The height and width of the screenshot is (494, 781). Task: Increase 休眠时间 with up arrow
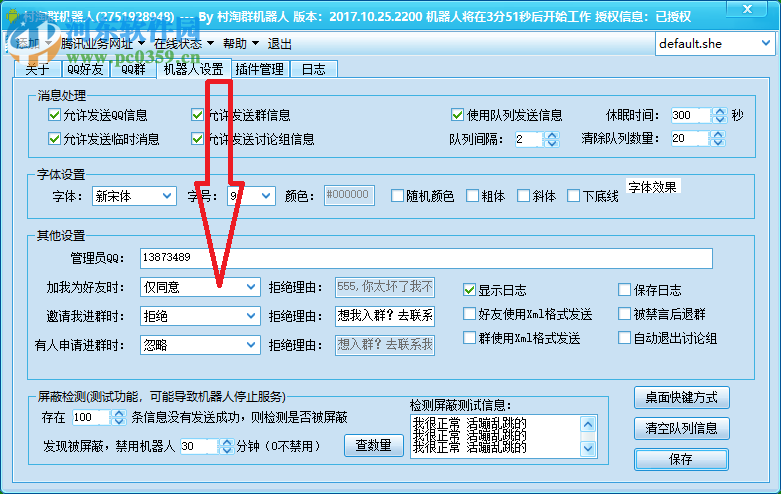point(720,112)
